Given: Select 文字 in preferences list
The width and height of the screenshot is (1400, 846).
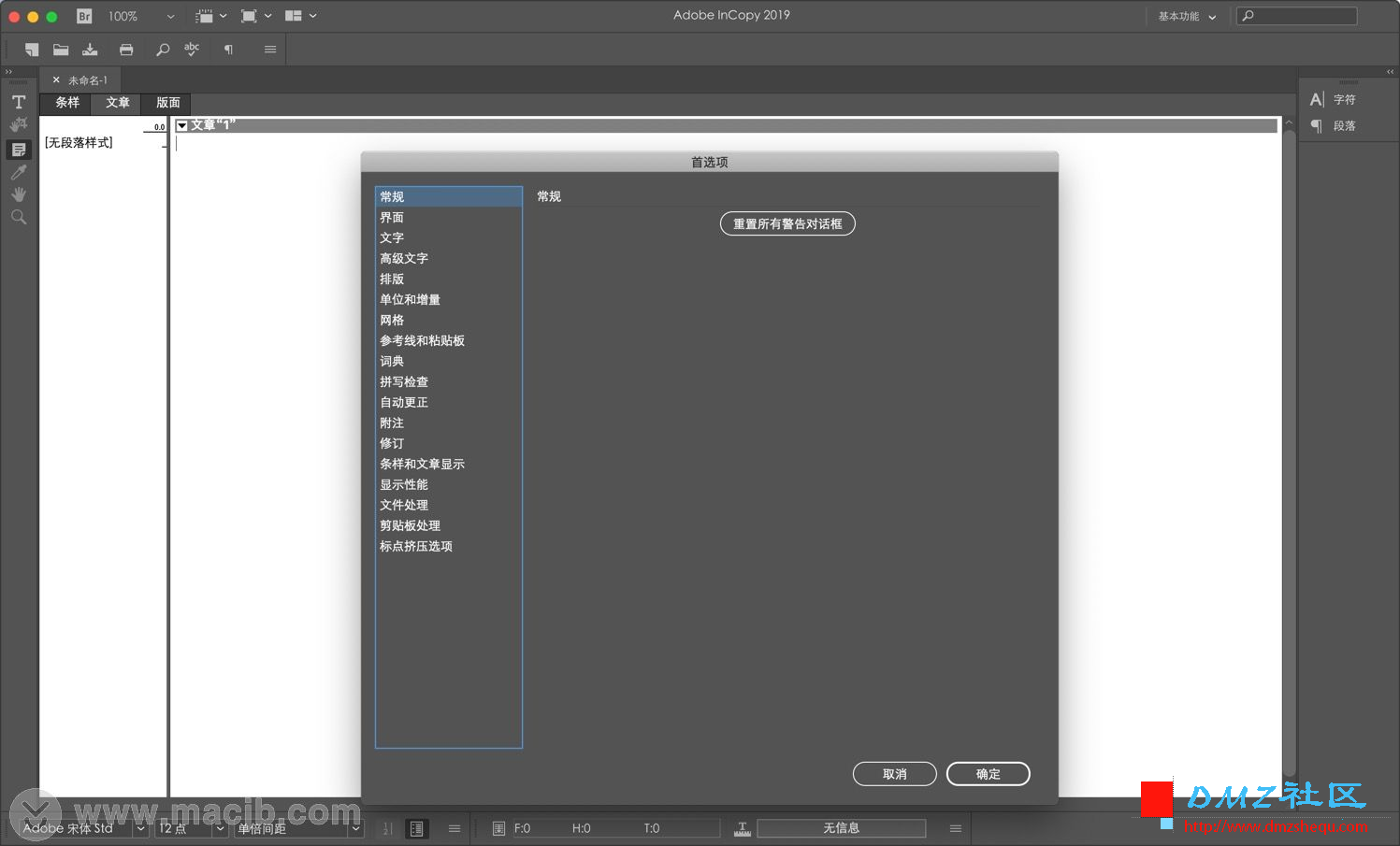Looking at the screenshot, I should click(449, 237).
